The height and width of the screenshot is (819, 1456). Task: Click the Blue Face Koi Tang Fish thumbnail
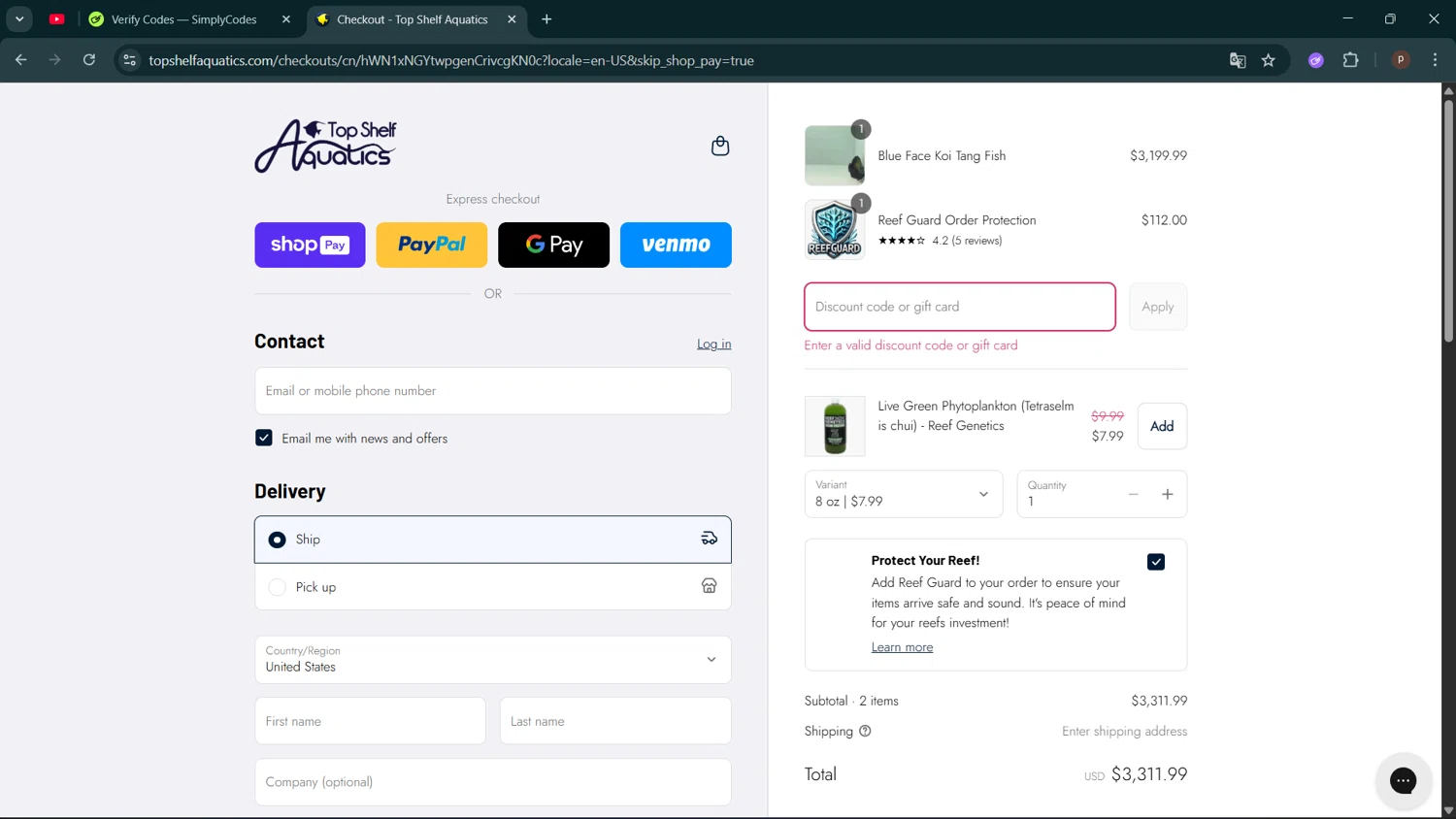point(835,155)
